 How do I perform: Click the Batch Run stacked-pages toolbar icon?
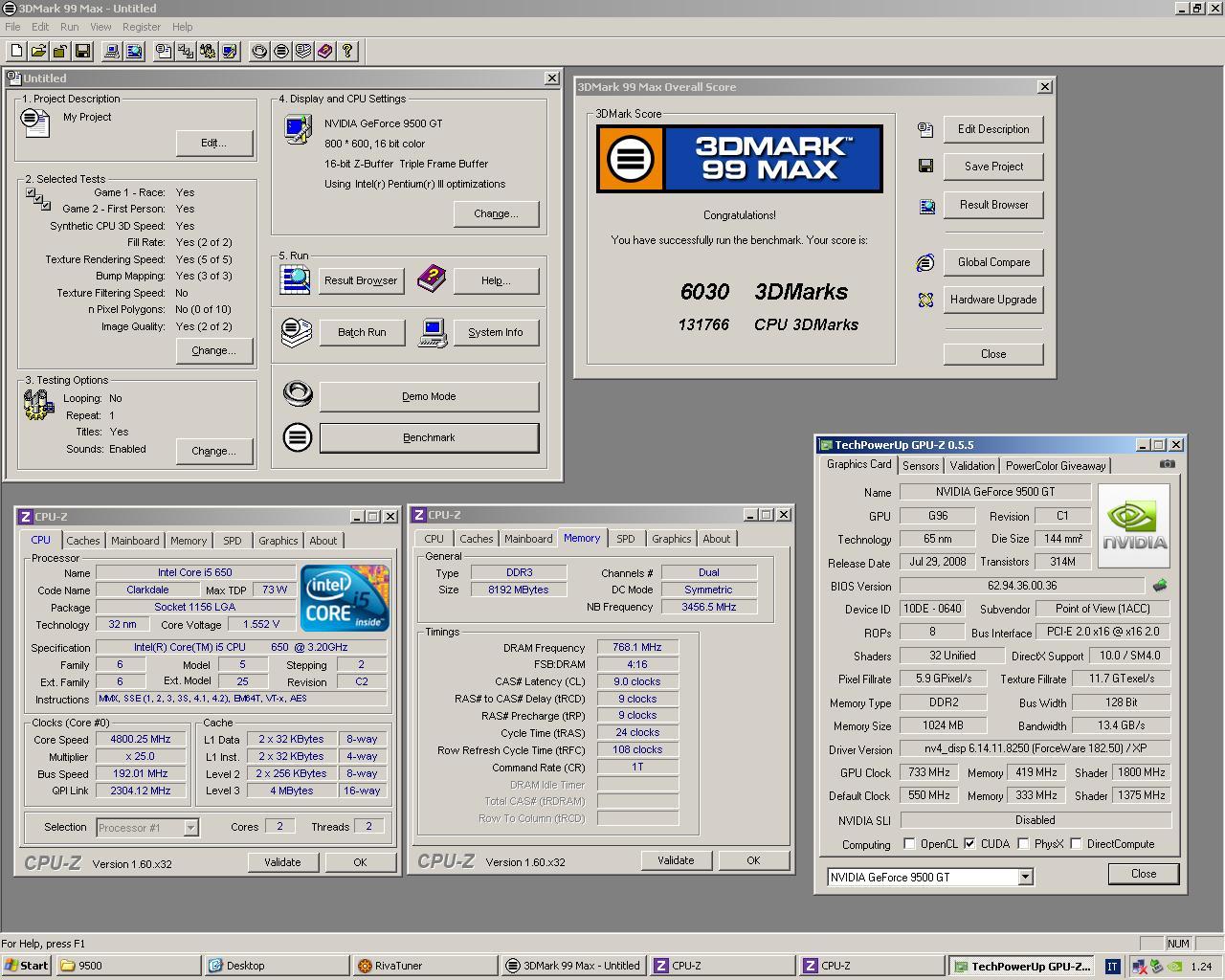tap(303, 51)
